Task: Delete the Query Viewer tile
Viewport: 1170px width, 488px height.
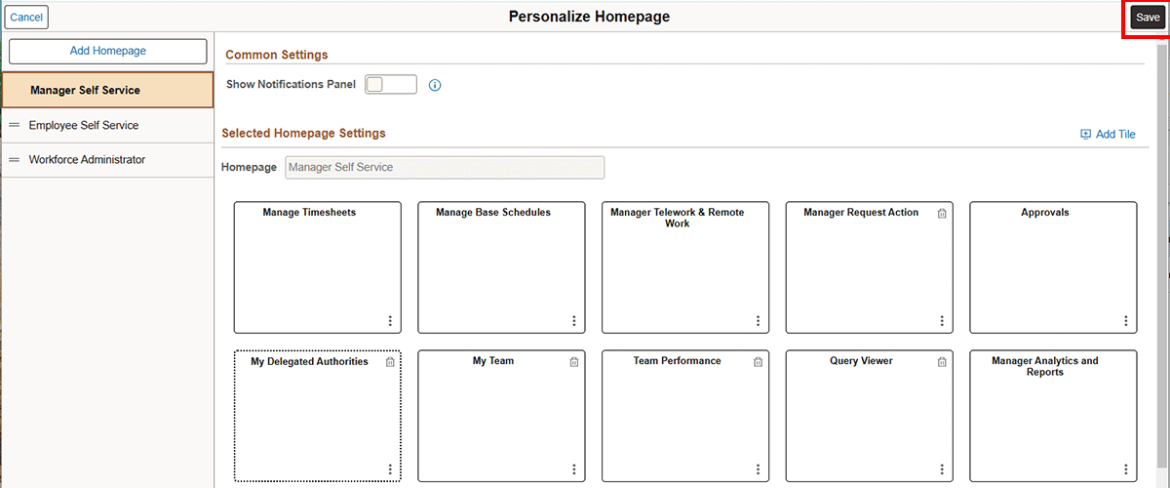Action: coord(942,362)
